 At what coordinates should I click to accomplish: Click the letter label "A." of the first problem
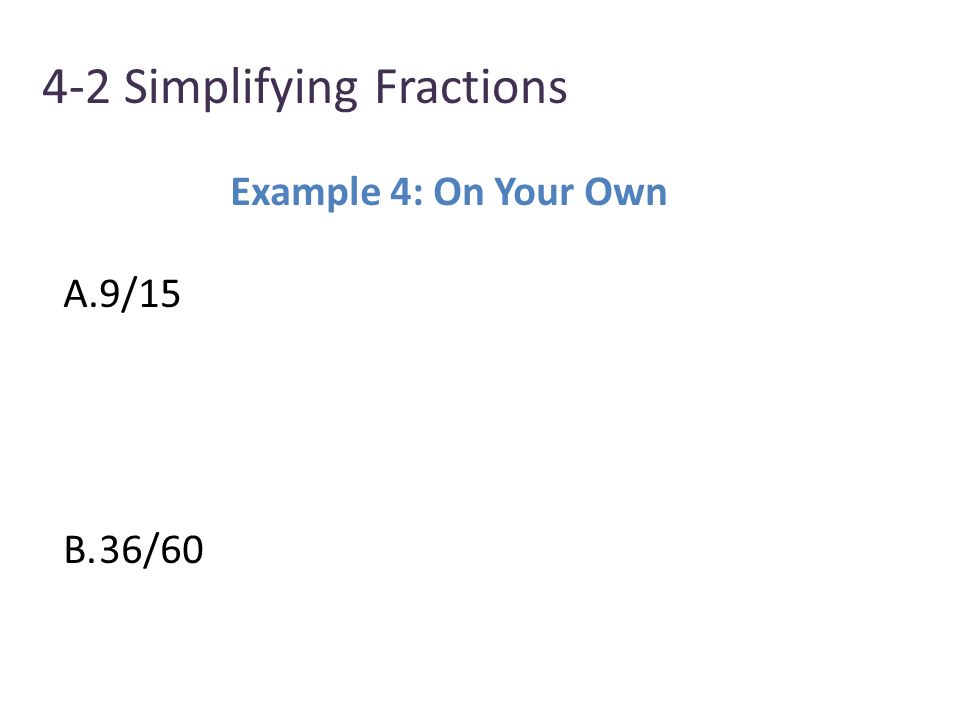coord(80,294)
